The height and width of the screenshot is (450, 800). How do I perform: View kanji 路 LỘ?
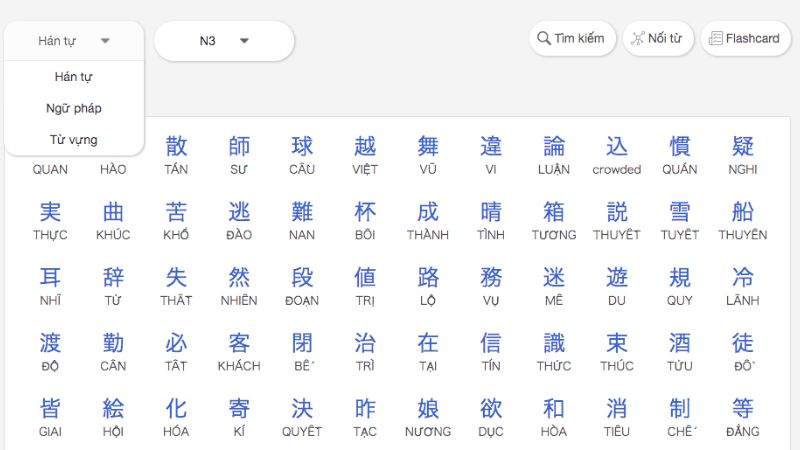(428, 286)
